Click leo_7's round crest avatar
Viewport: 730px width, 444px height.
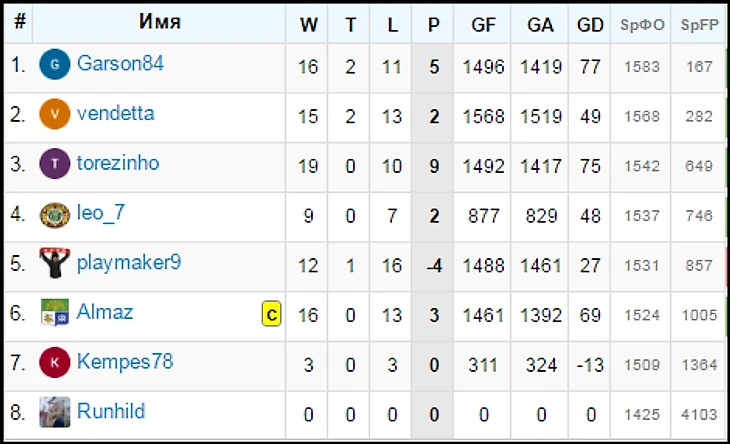click(x=55, y=214)
